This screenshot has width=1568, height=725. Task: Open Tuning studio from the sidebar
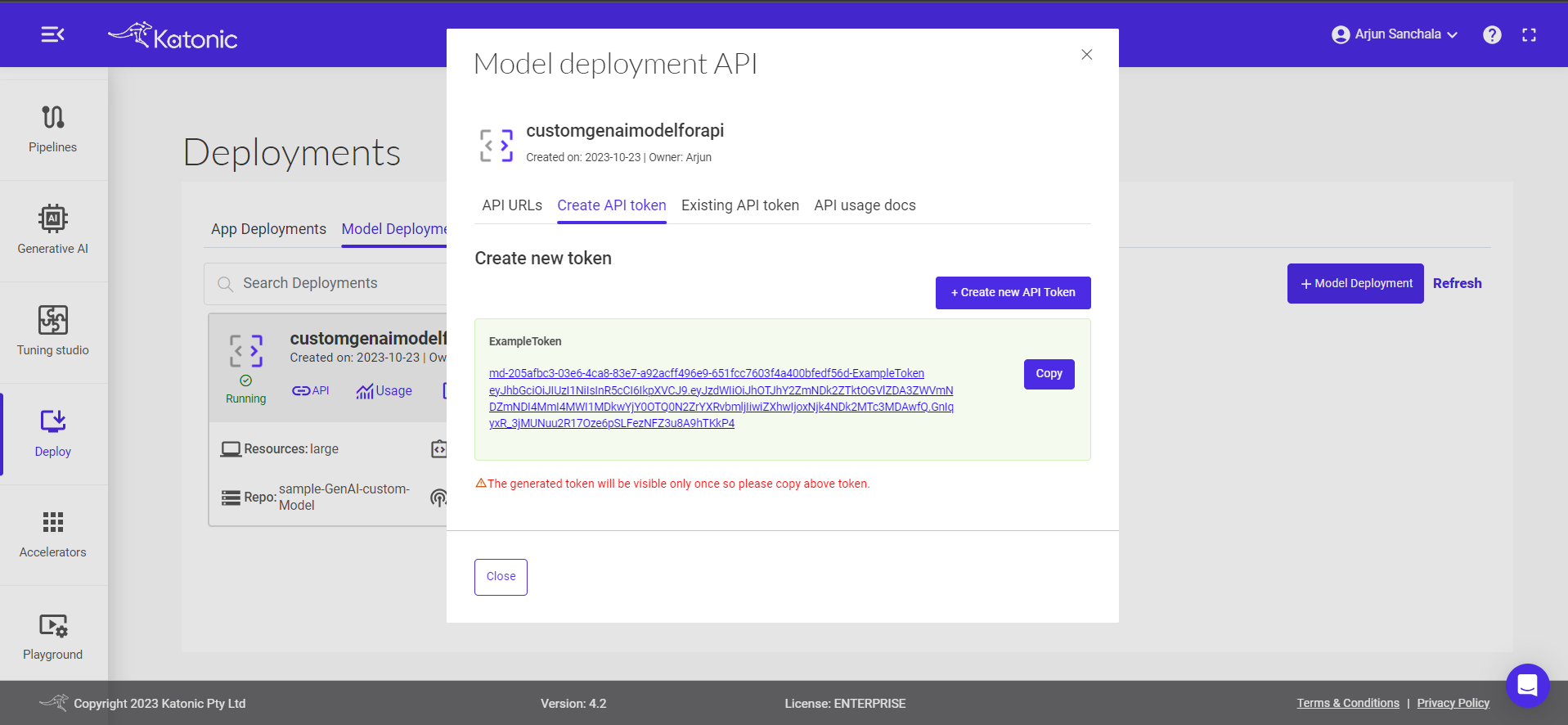[x=53, y=332]
